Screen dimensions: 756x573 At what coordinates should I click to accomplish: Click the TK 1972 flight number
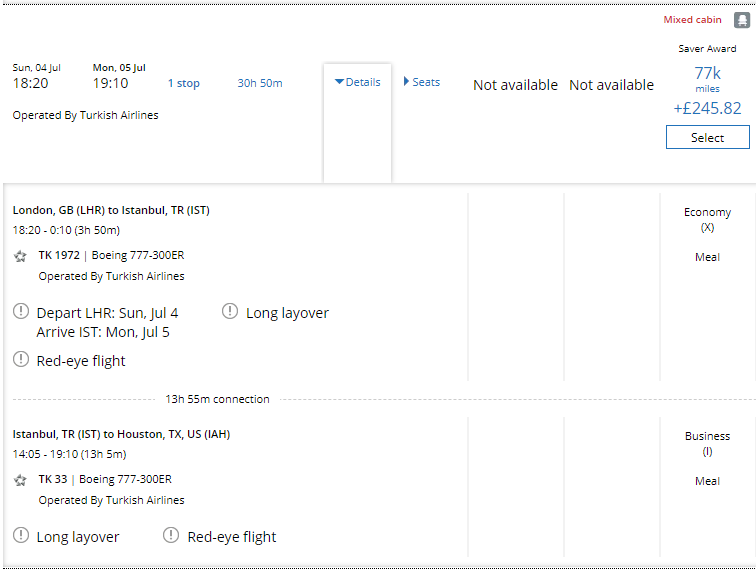tap(59, 255)
